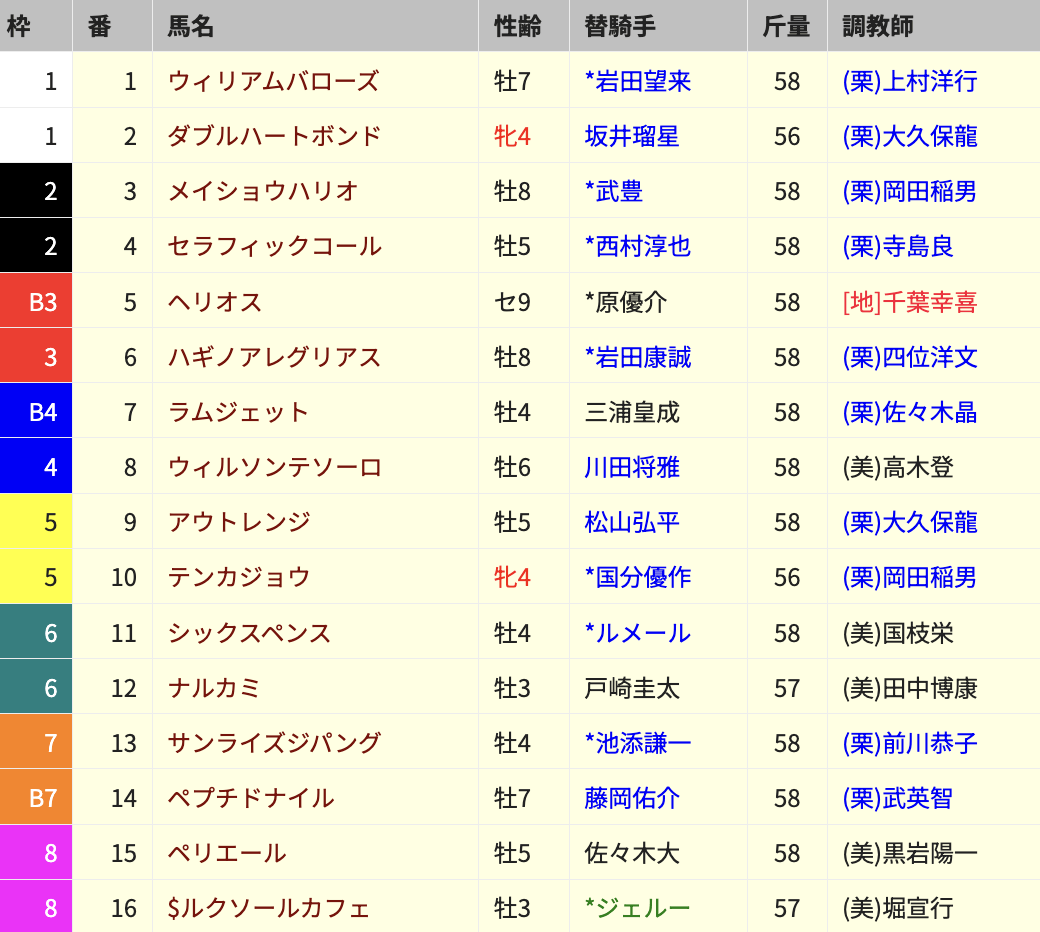The height and width of the screenshot is (932, 1040).
Task: Click red B3 frame cell
Action: pos(36,301)
